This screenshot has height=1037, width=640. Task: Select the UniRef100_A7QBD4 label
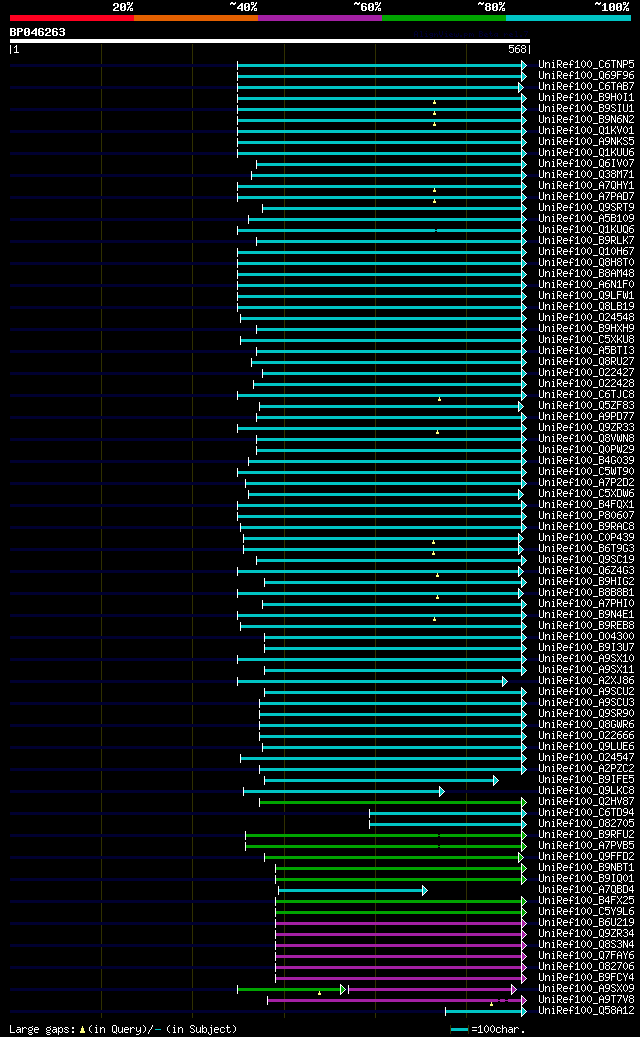click(x=586, y=890)
